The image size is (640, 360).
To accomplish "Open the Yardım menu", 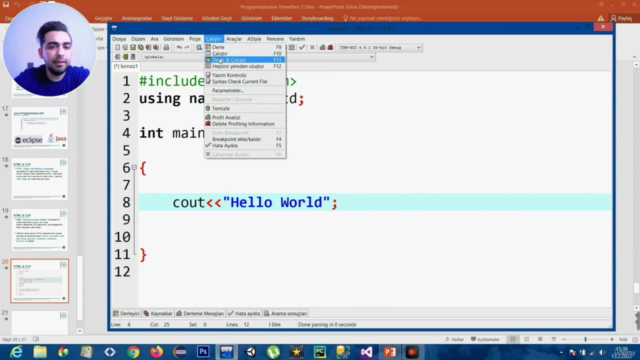I will point(297,39).
